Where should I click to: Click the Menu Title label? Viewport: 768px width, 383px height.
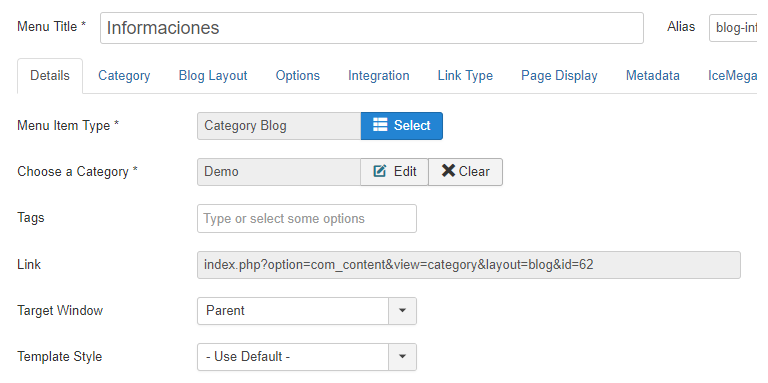point(51,26)
